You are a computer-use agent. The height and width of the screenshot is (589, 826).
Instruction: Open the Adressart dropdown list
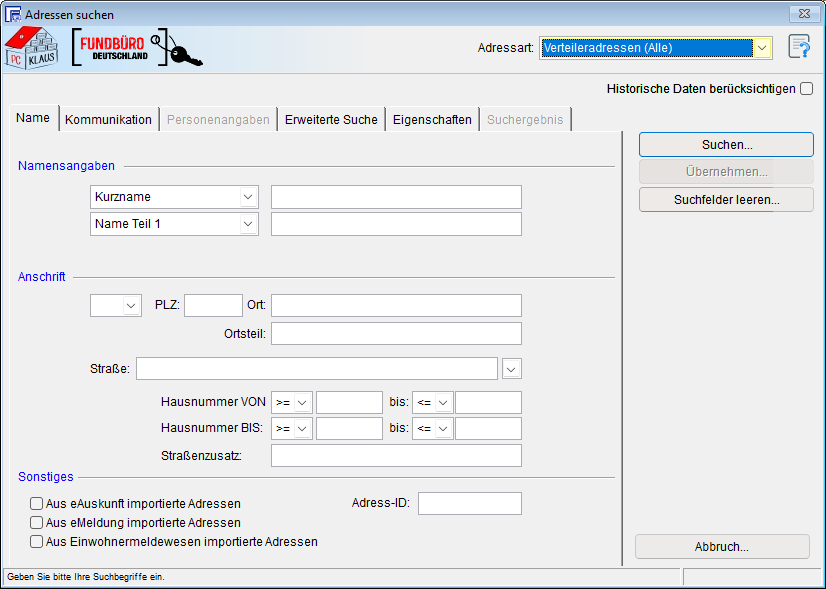[763, 48]
